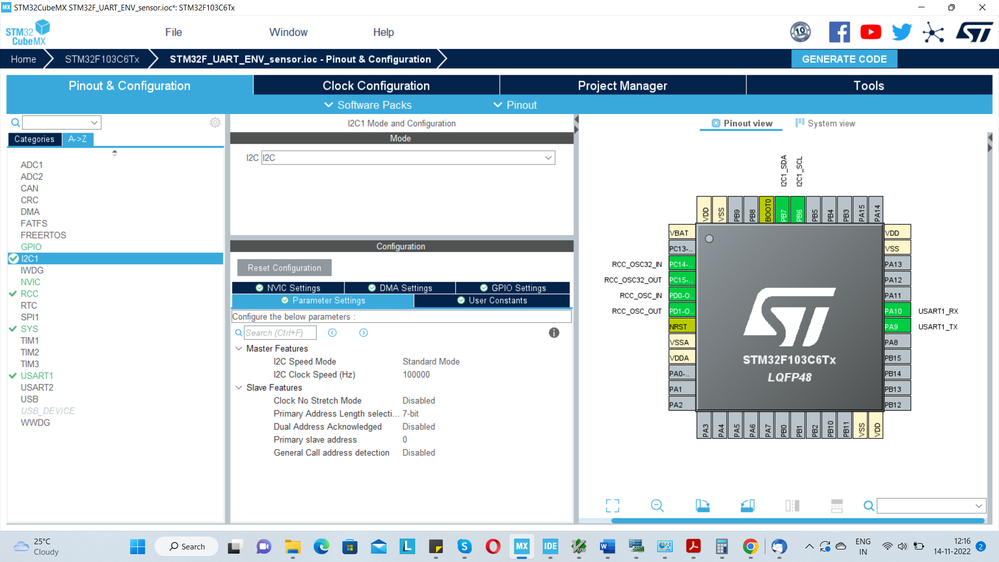Expand the Pinout dropdown menu
Viewport: 999px width, 562px height.
pos(515,105)
